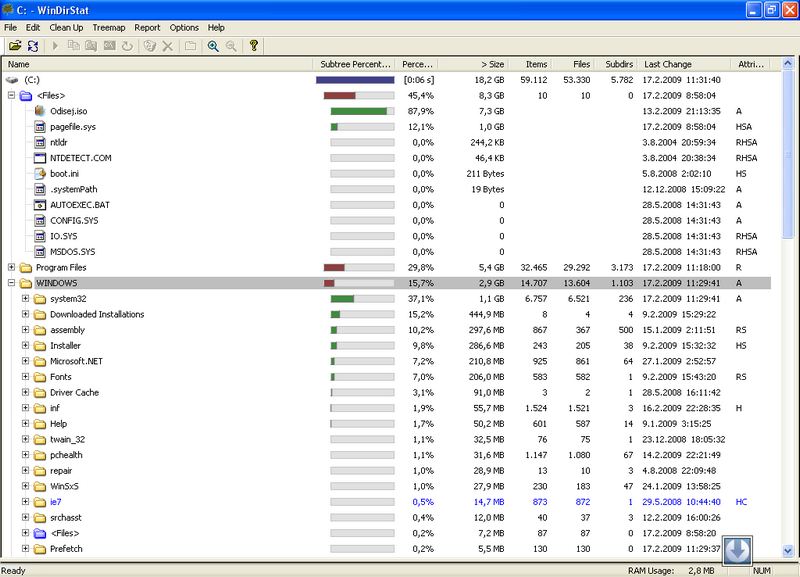Expand the Program Files folder

(12, 268)
